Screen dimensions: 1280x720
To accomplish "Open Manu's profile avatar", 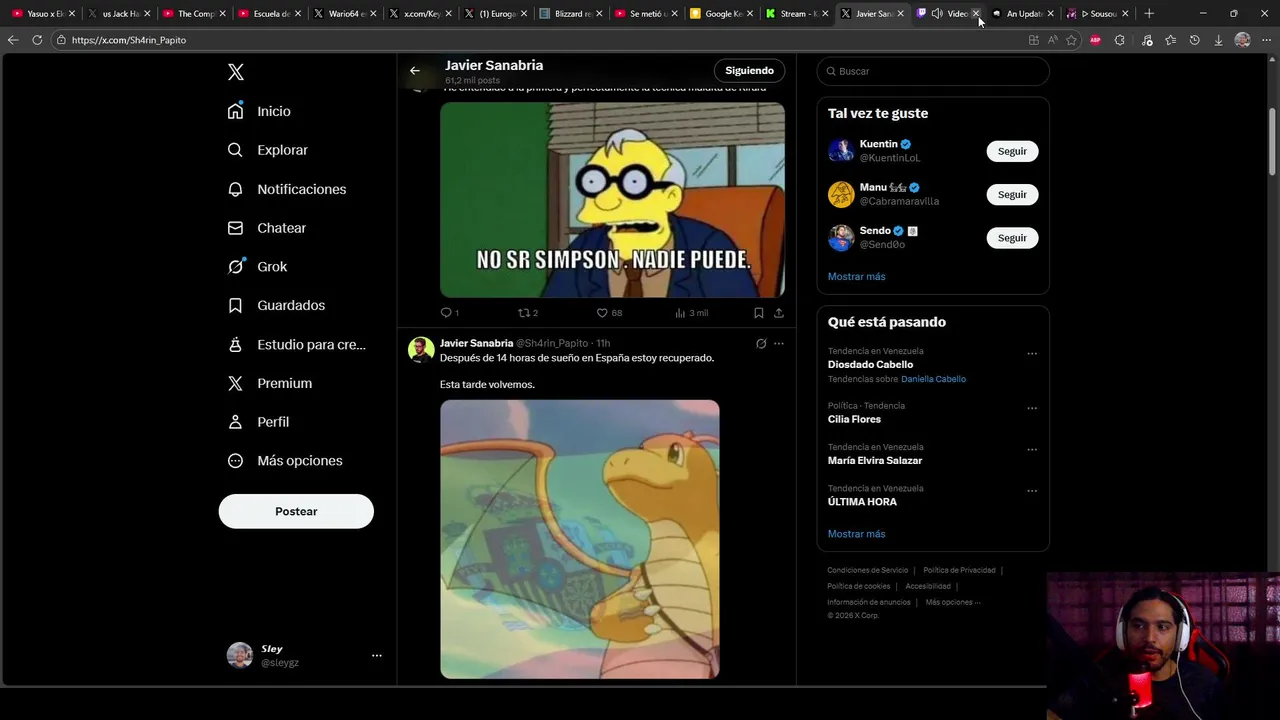I will (841, 194).
